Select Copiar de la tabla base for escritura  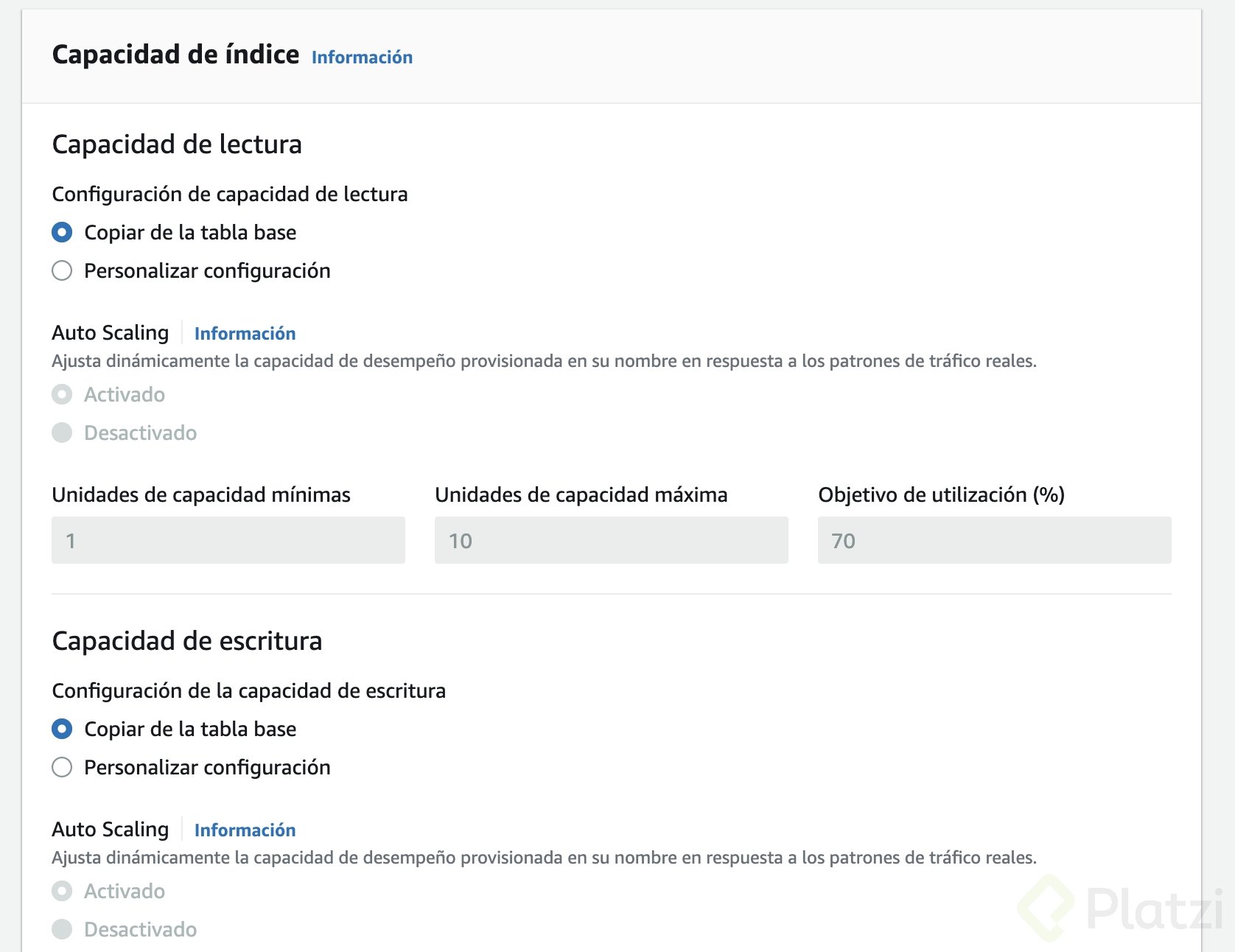(62, 729)
